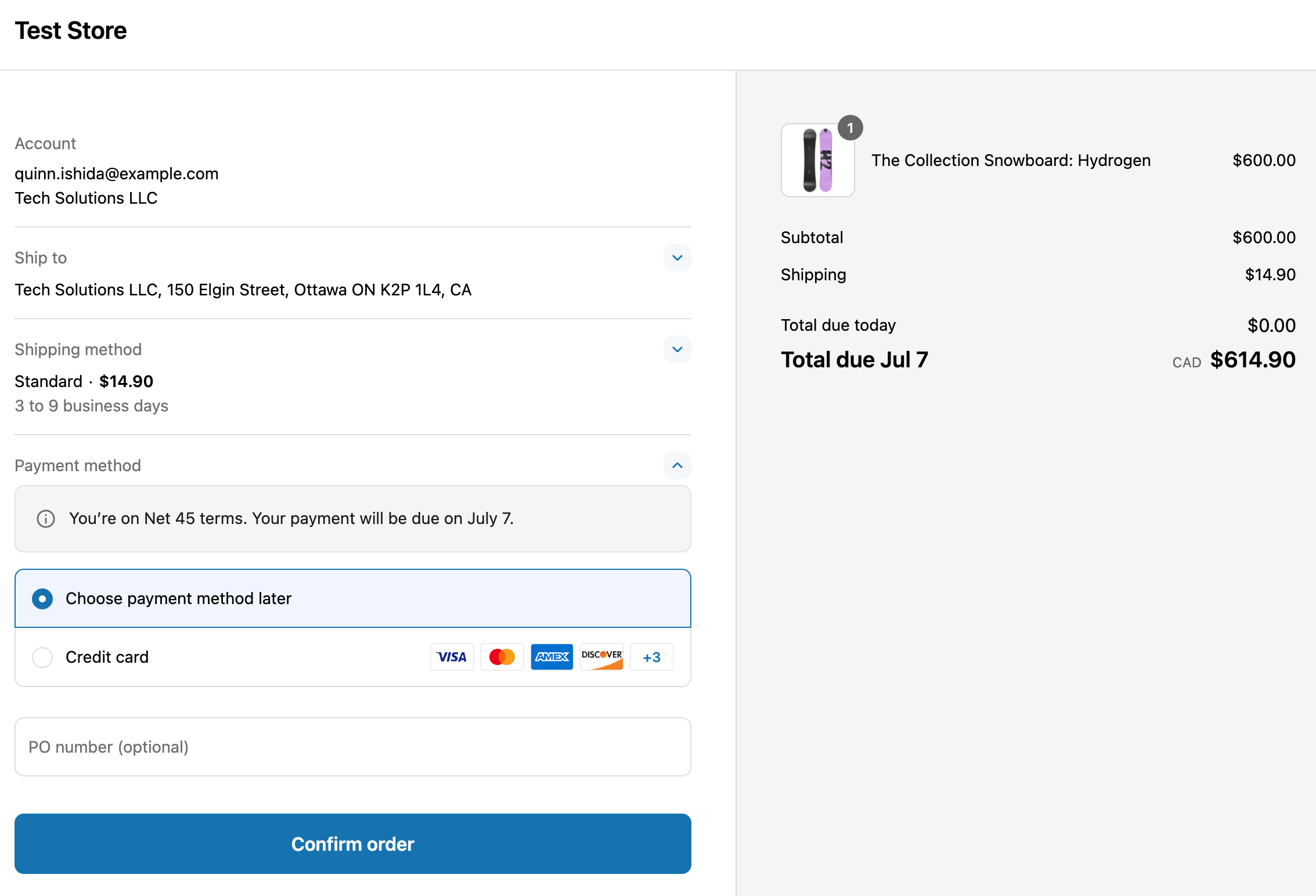This screenshot has height=896, width=1316.
Task: Click the Hydrogen snowboard thumbnail
Action: [817, 160]
